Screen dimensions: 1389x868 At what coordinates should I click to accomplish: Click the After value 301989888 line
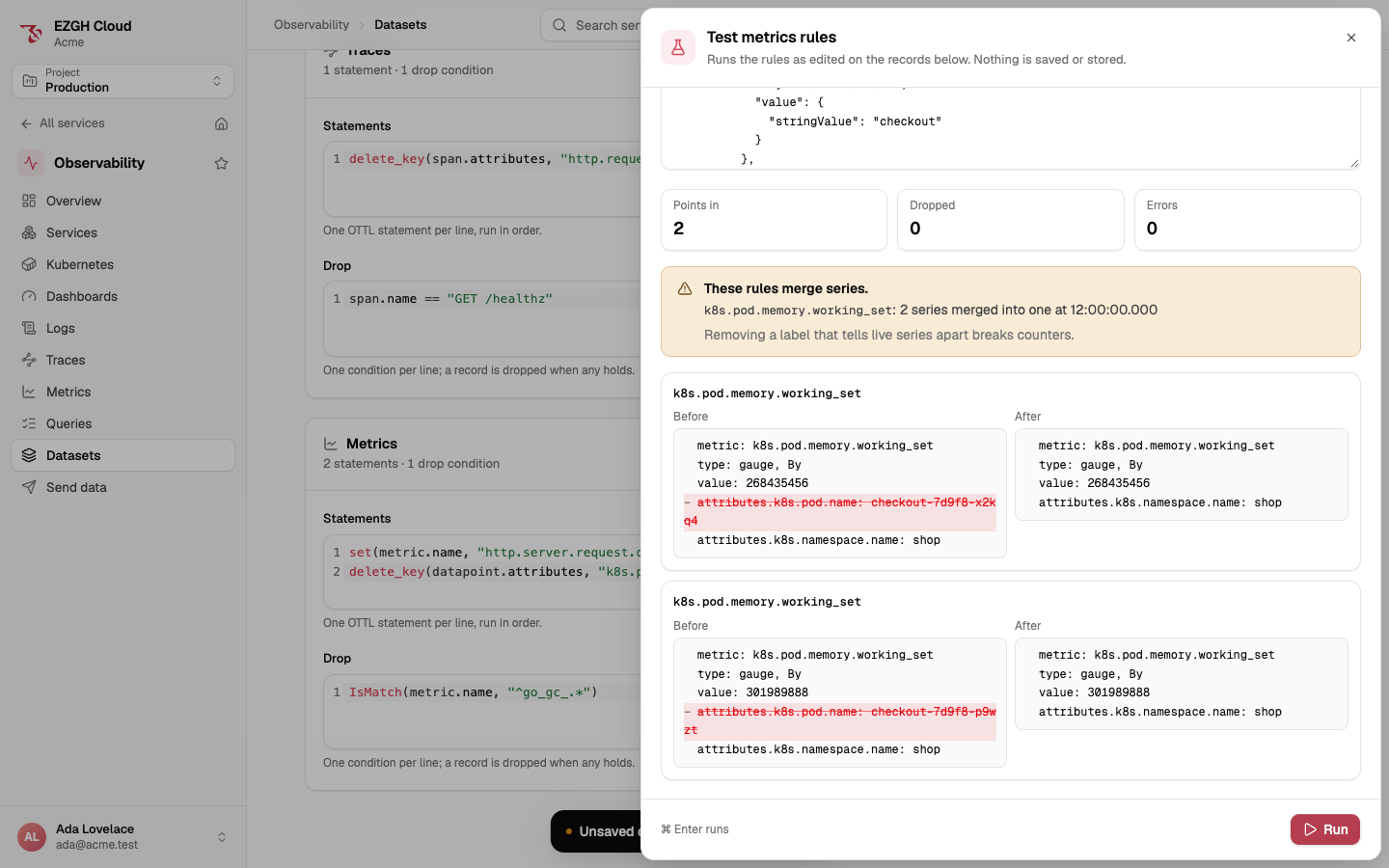(x=1094, y=692)
